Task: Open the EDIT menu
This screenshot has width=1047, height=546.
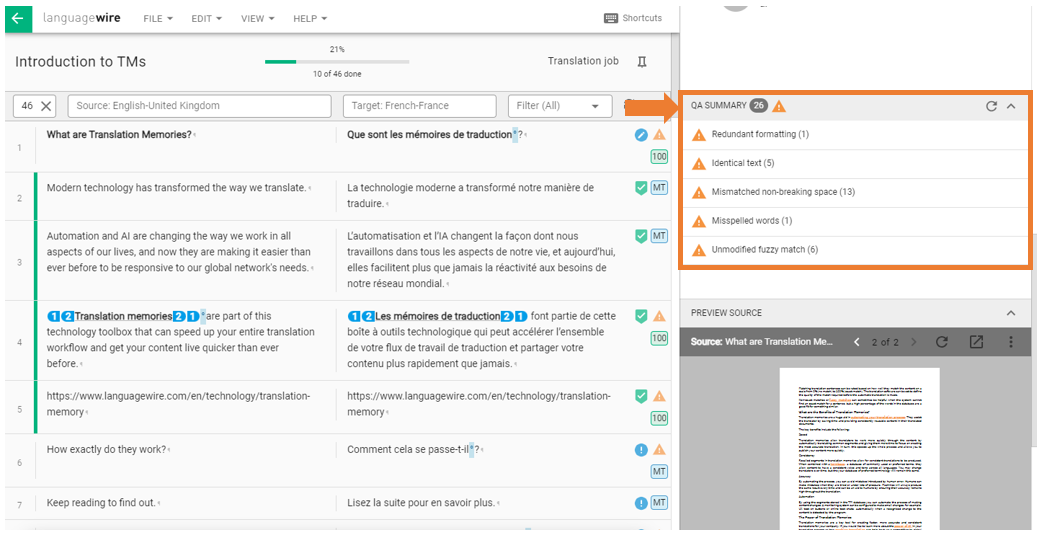Action: (x=206, y=19)
